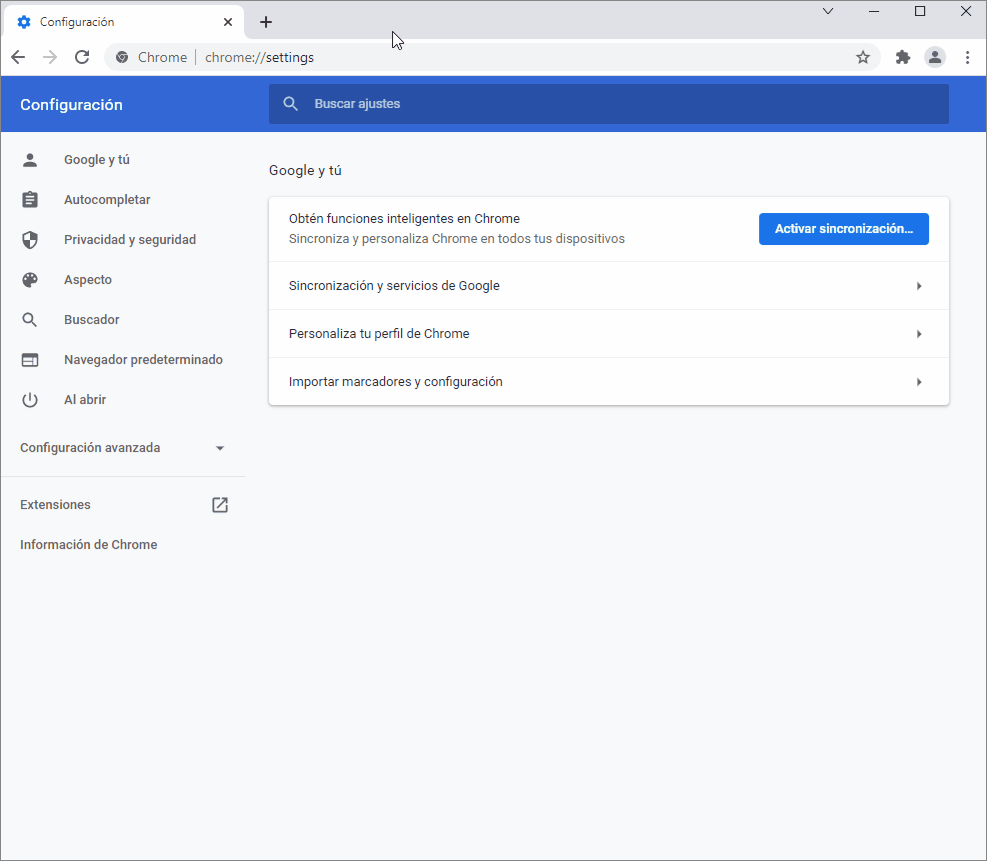The width and height of the screenshot is (987, 861).
Task: Click the clipboard icon beside Autocompletar
Action: 30,200
